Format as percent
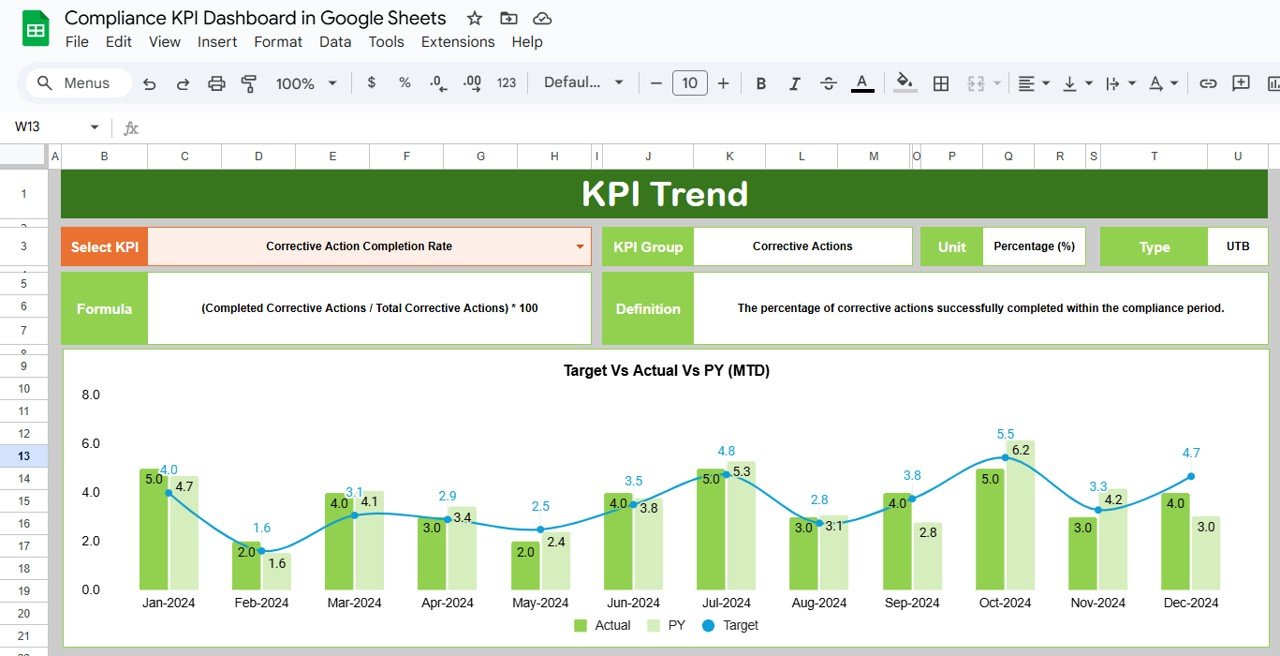Viewport: 1280px width, 656px height. point(405,83)
